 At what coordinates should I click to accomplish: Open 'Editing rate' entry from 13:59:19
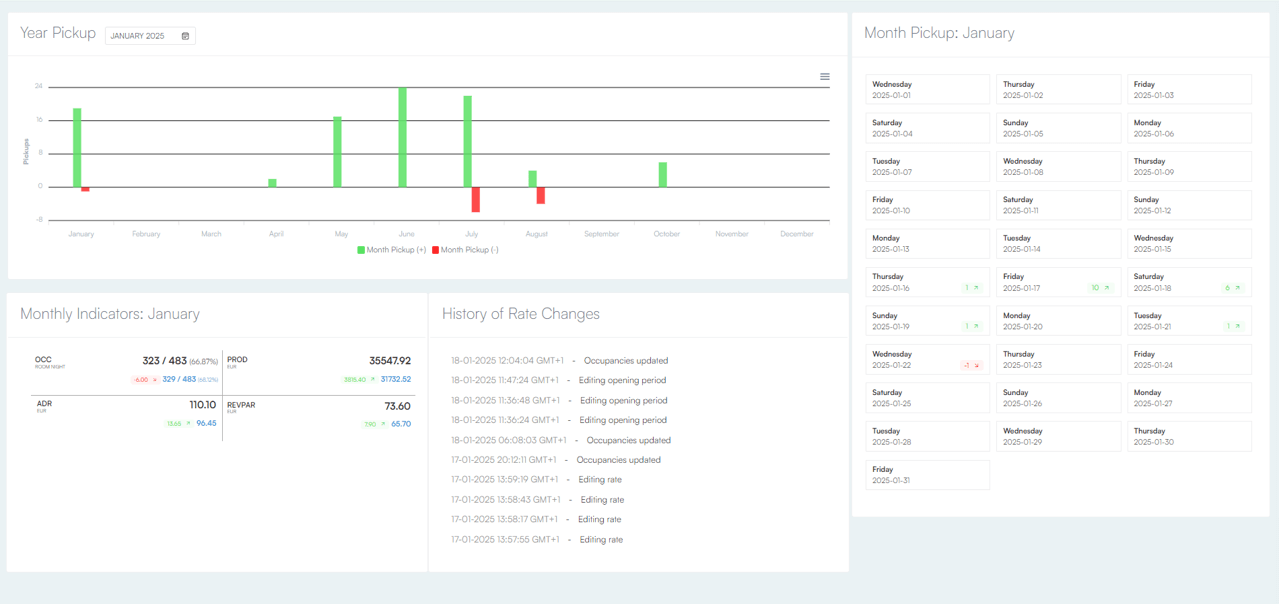tap(536, 480)
